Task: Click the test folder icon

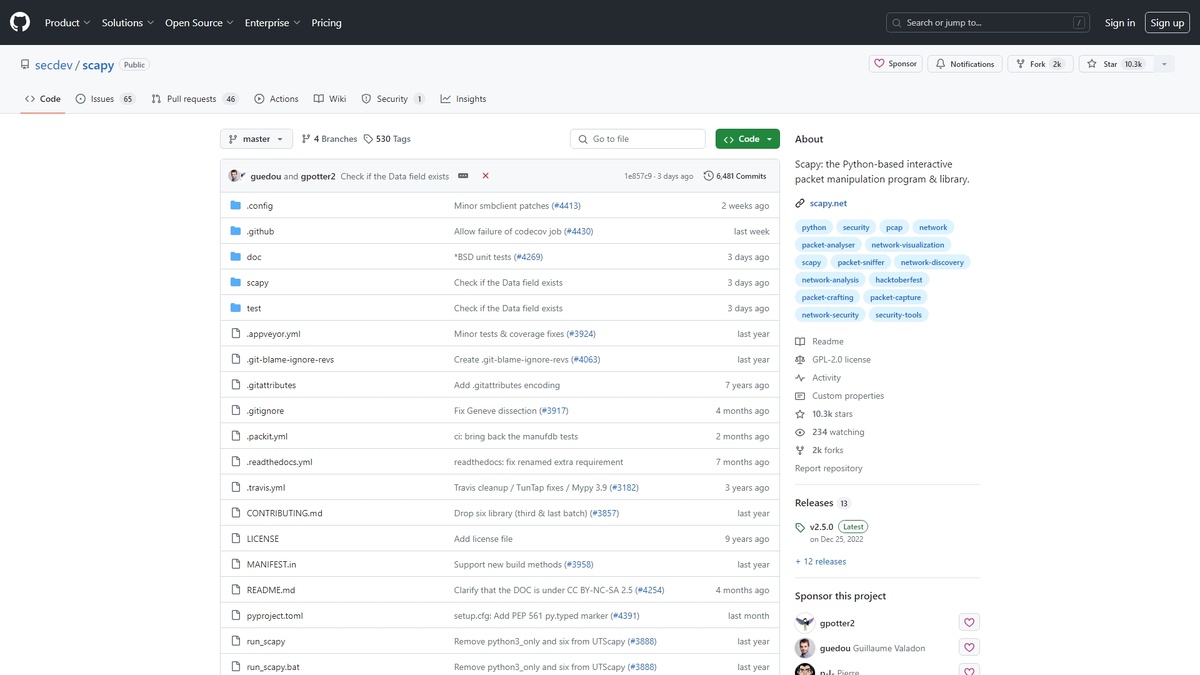Action: click(x=236, y=308)
